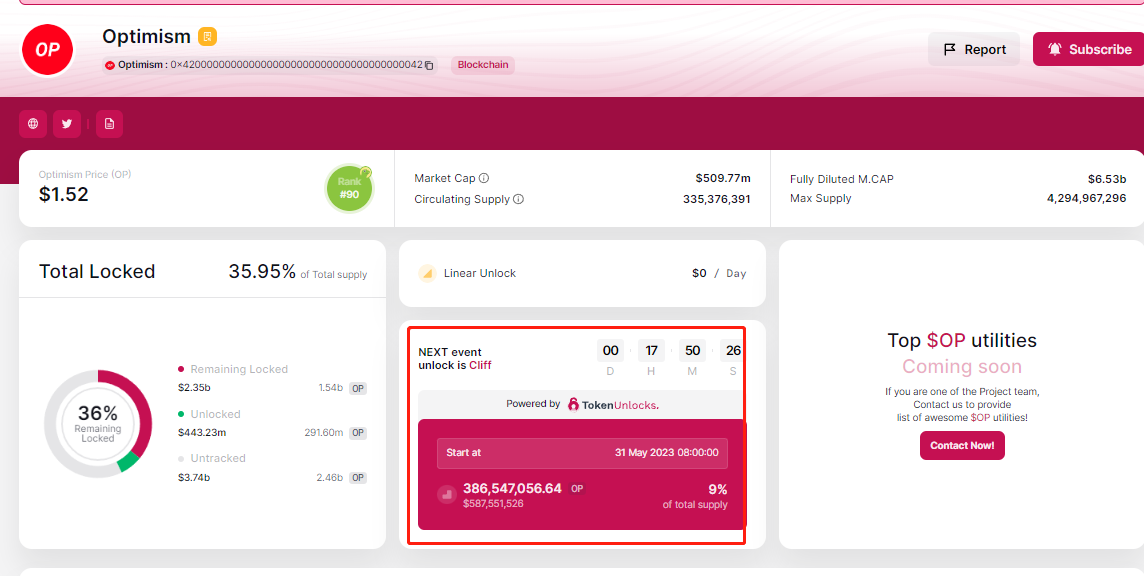Click the $3.74b untracked value
The width and height of the screenshot is (1144, 576).
tap(194, 477)
